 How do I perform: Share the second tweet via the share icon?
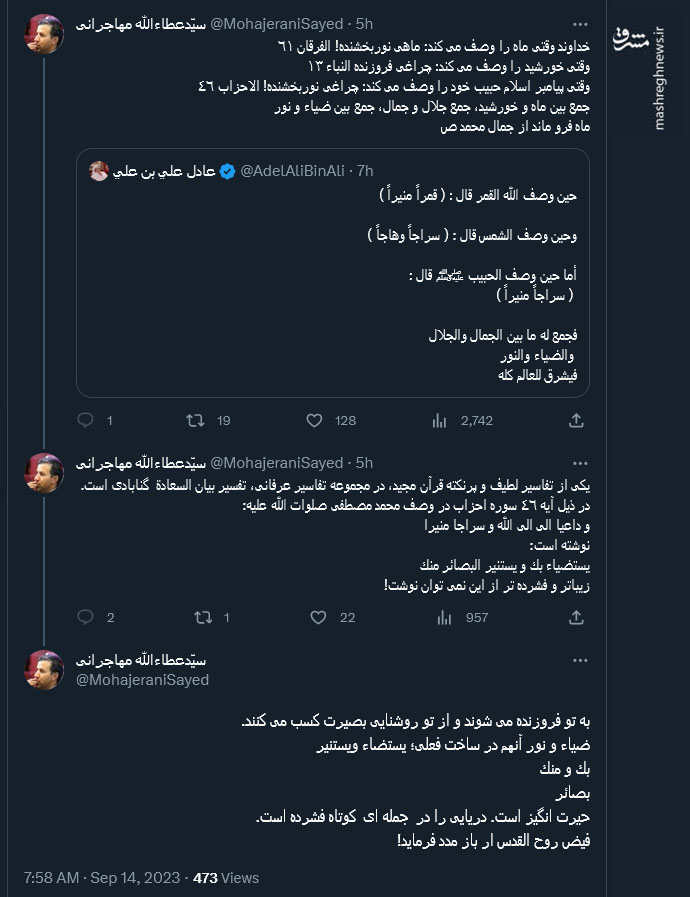576,618
